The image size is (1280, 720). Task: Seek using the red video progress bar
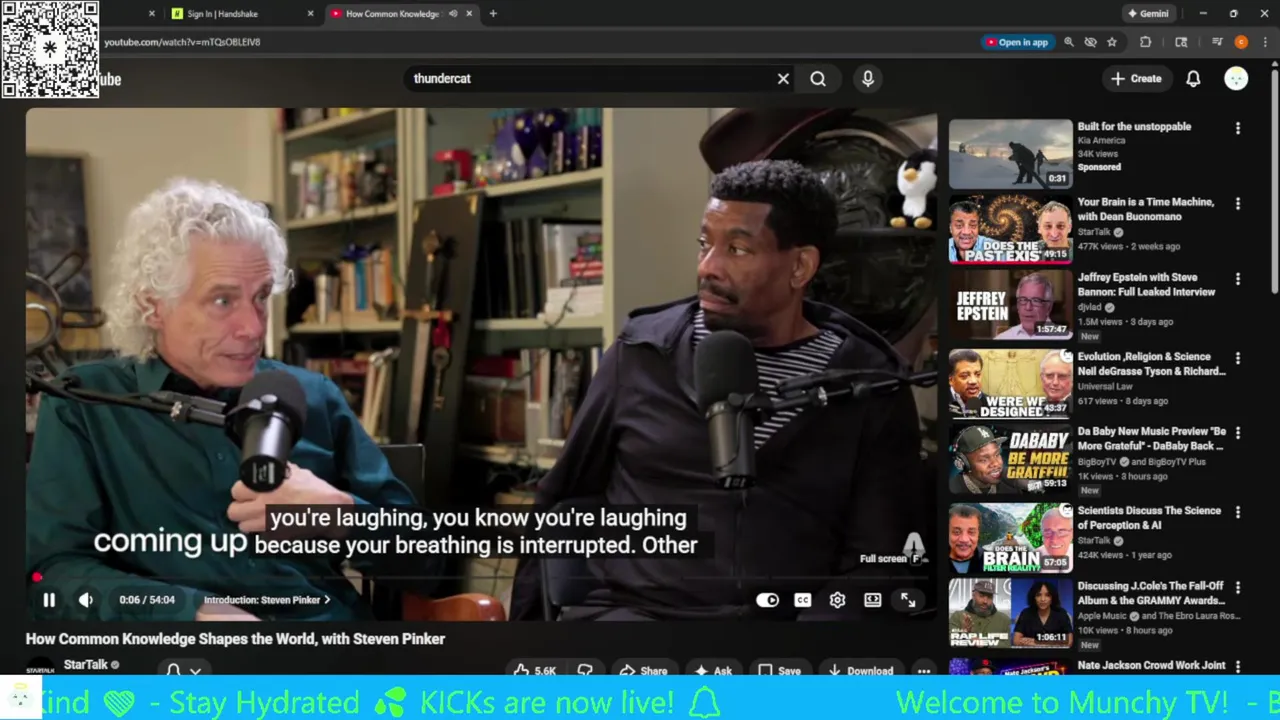(481, 578)
